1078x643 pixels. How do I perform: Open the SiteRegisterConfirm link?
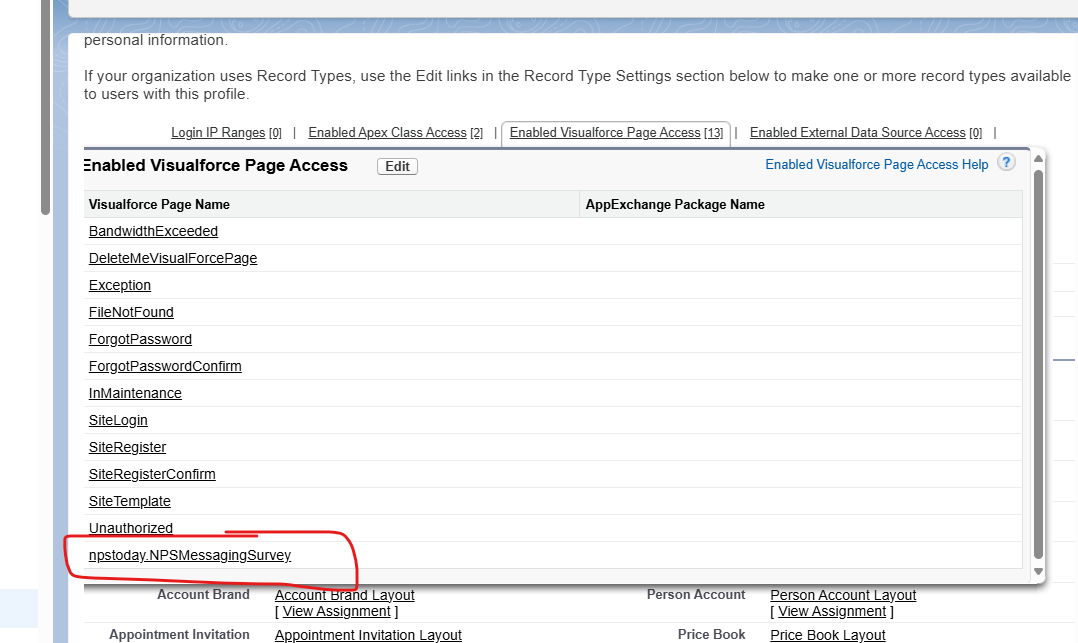point(152,474)
